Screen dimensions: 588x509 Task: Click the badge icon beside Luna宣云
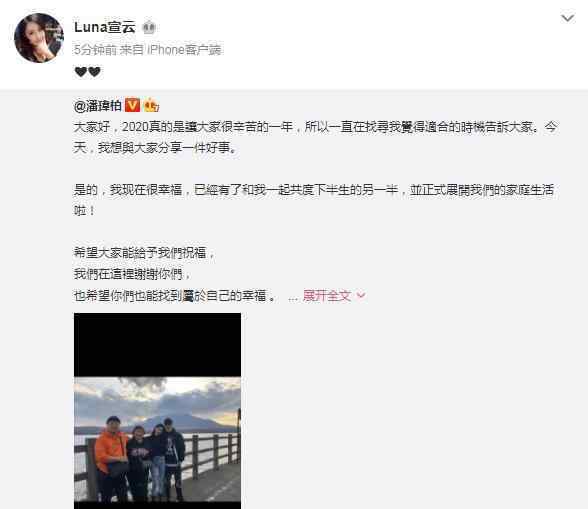[149, 28]
